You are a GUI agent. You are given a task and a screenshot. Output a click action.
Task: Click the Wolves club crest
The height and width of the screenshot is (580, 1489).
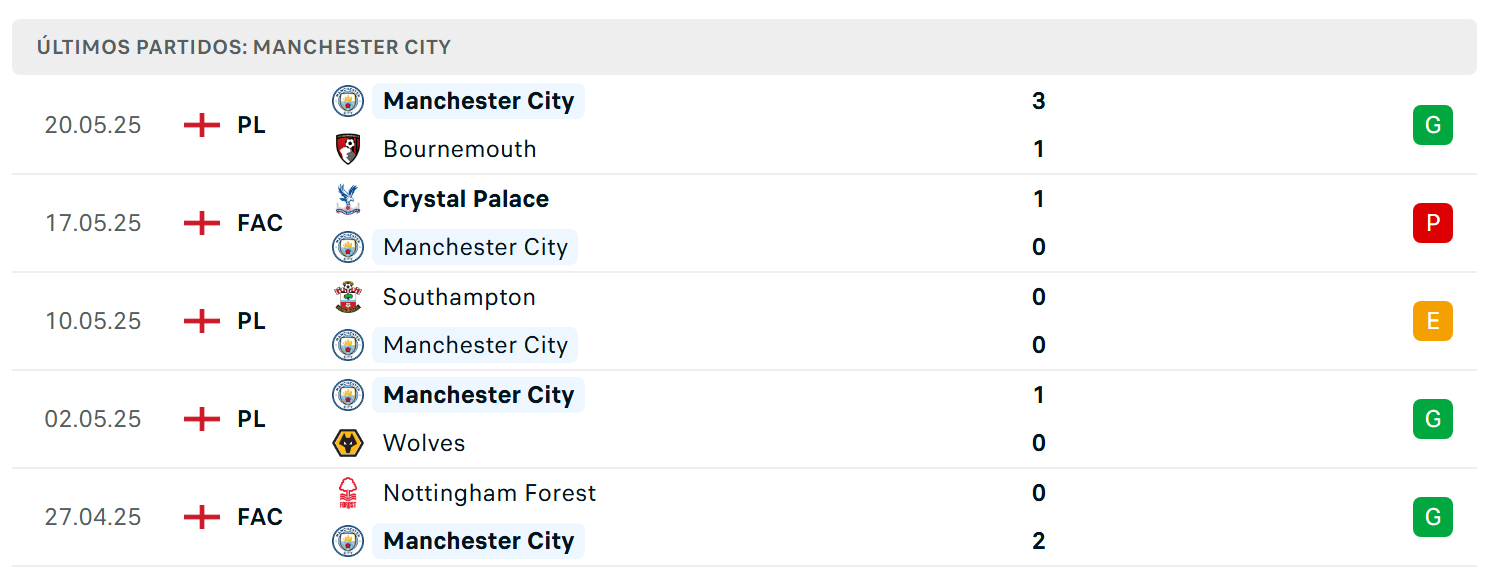pyautogui.click(x=348, y=443)
